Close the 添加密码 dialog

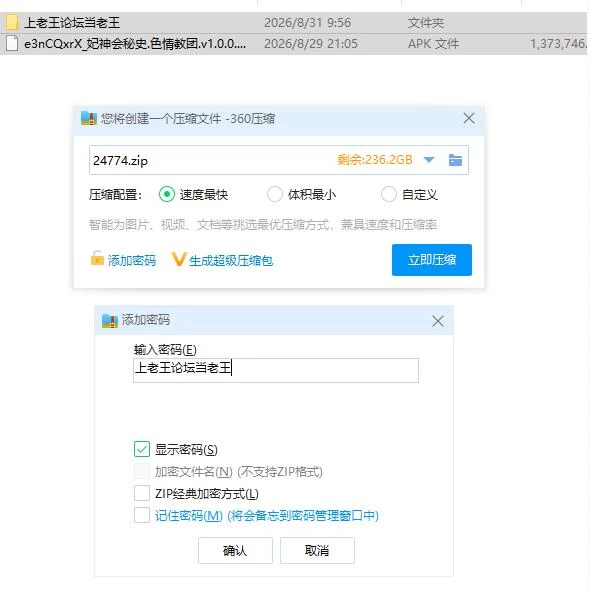438,321
